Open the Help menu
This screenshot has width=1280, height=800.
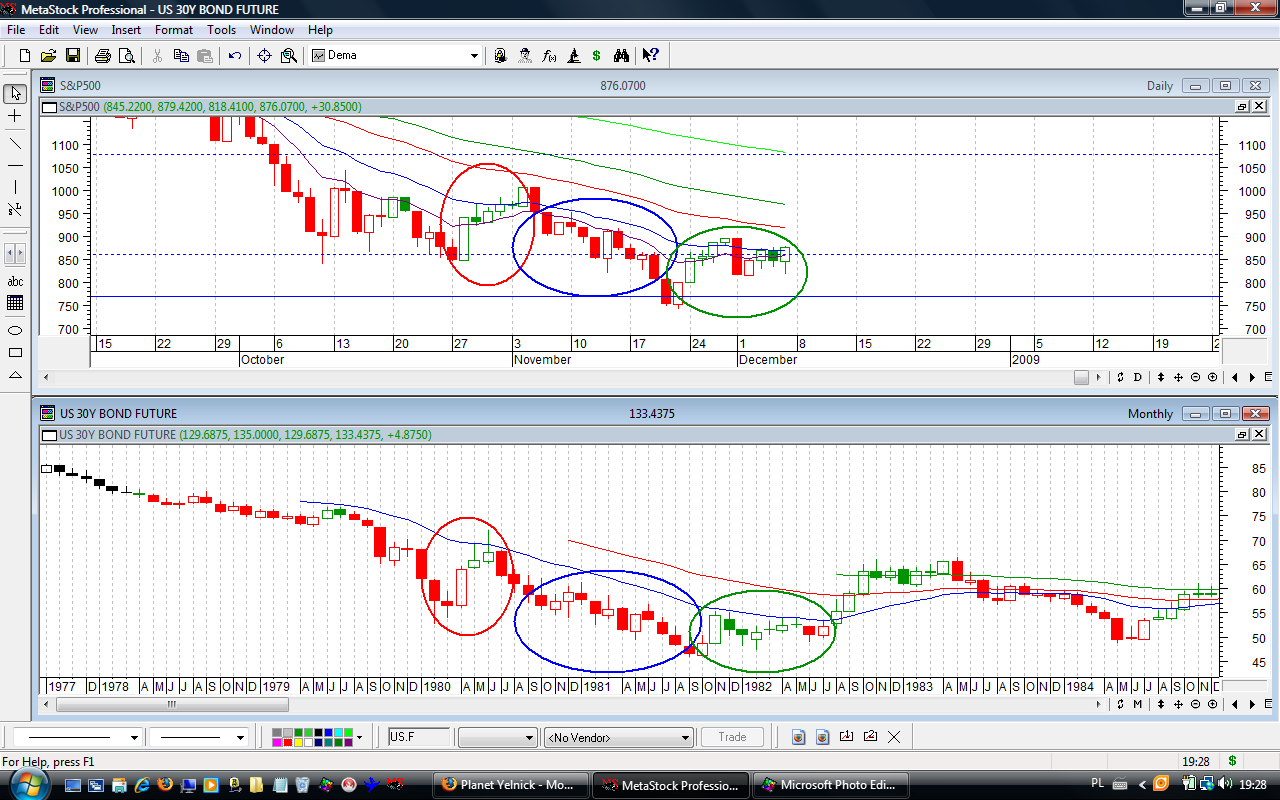pyautogui.click(x=320, y=30)
